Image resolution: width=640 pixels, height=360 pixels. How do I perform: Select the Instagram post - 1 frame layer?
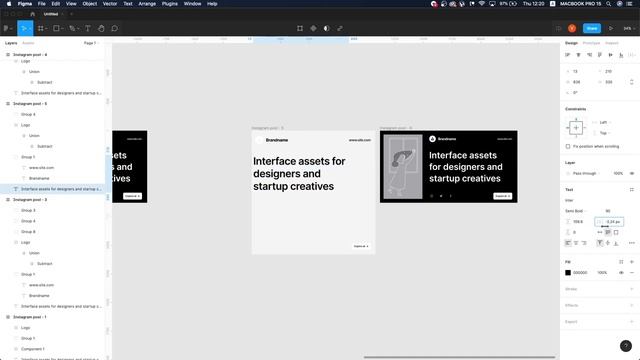click(30, 317)
